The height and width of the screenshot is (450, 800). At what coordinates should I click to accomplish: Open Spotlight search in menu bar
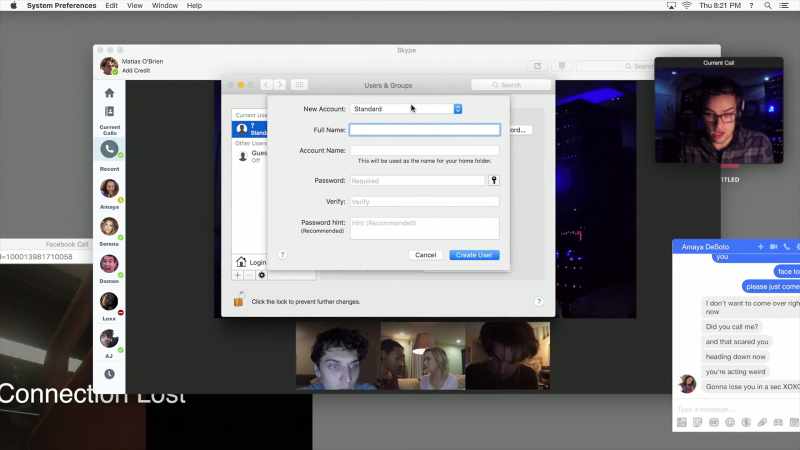tap(767, 6)
